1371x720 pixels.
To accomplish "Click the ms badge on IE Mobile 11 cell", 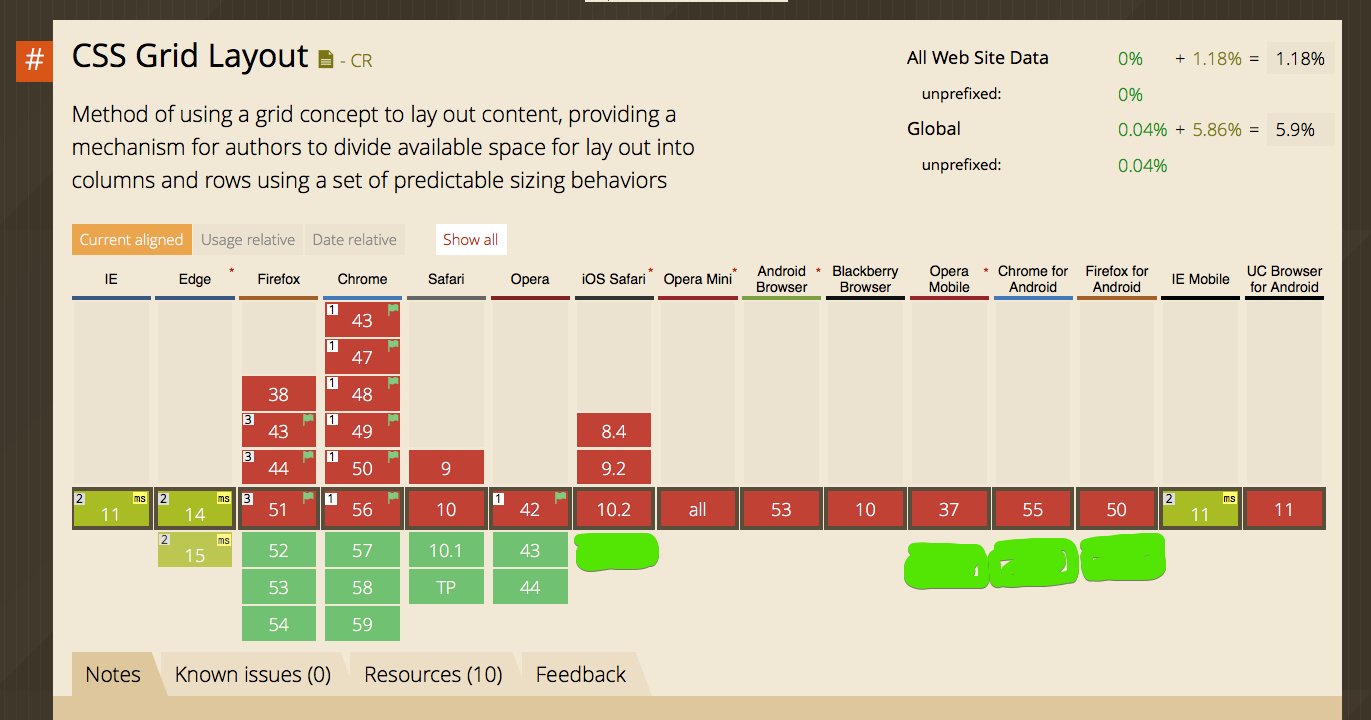I will click(1229, 498).
